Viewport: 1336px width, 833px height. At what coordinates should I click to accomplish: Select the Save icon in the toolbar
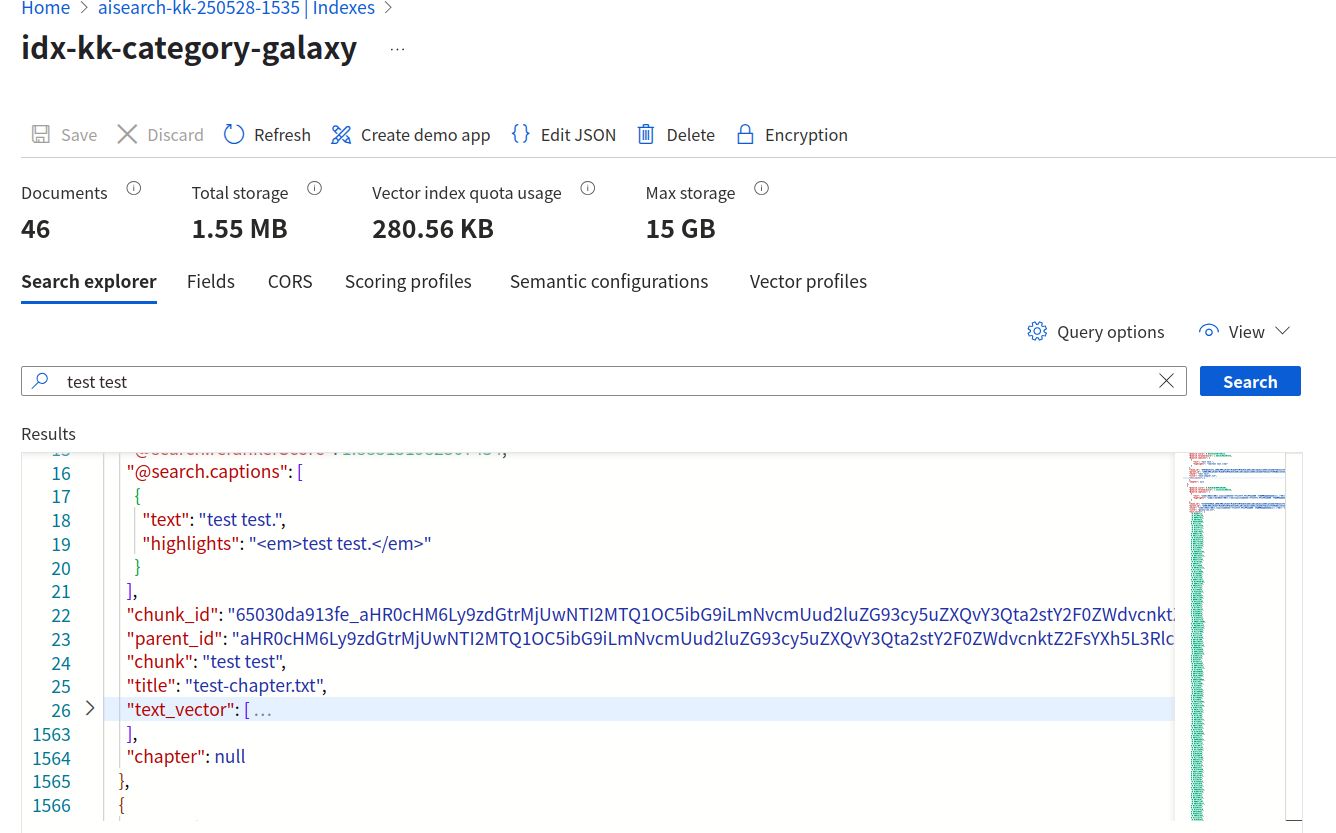41,133
